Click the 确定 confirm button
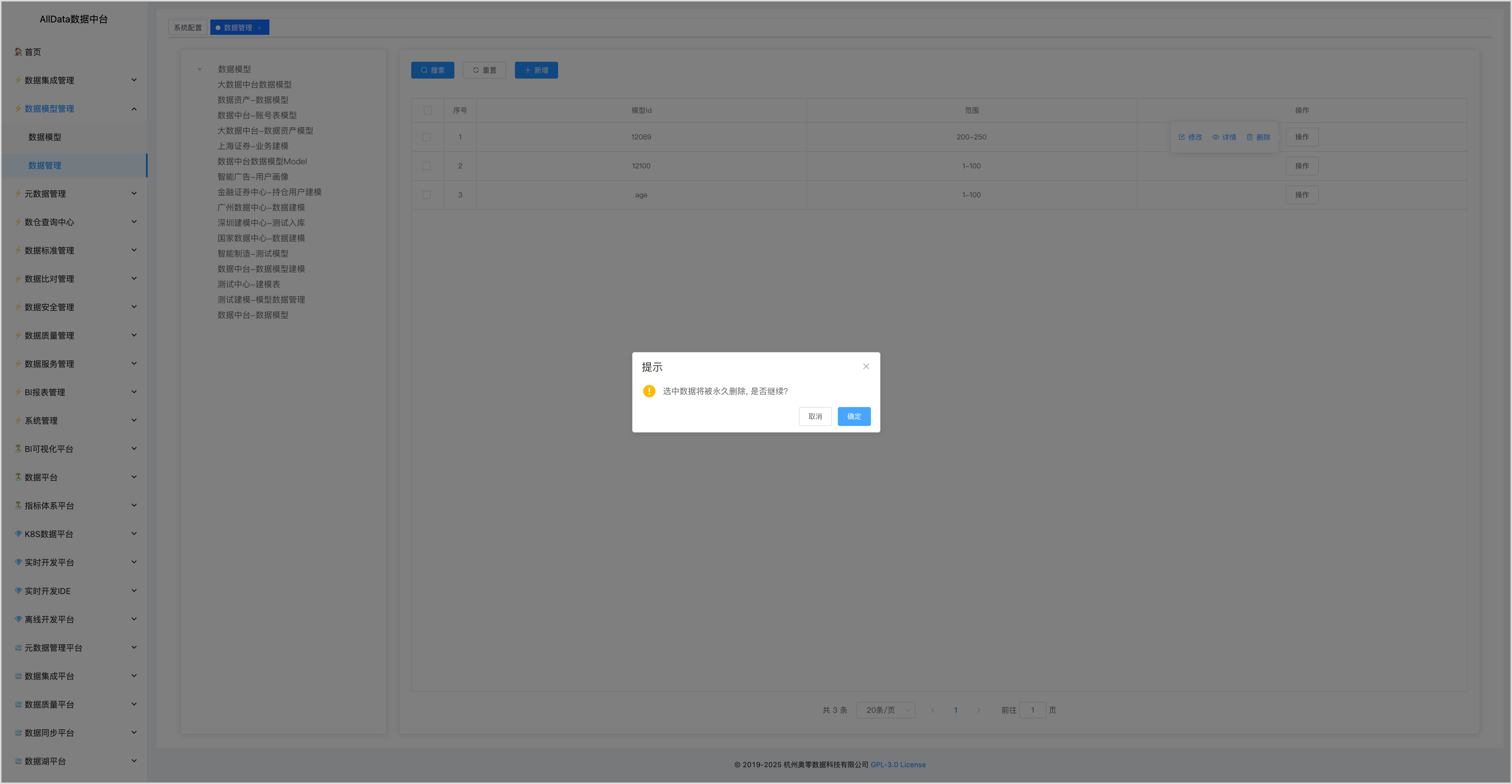 pyautogui.click(x=853, y=416)
